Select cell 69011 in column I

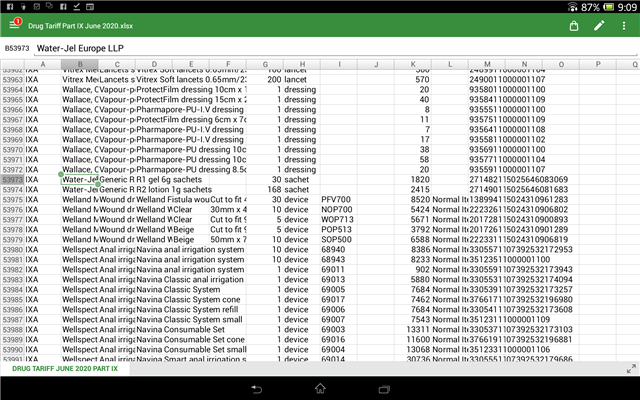(339, 269)
